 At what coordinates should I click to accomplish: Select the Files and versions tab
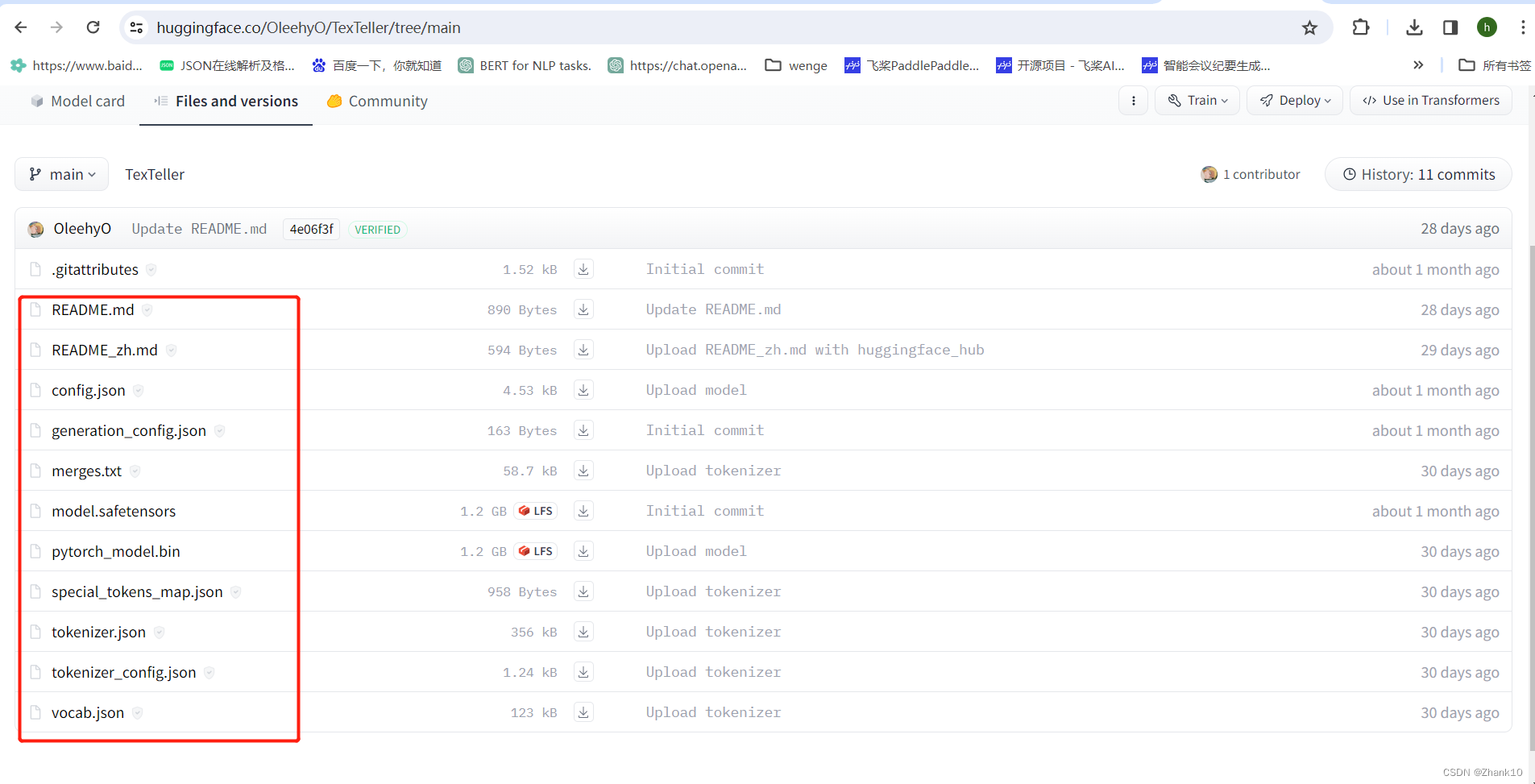[x=226, y=101]
